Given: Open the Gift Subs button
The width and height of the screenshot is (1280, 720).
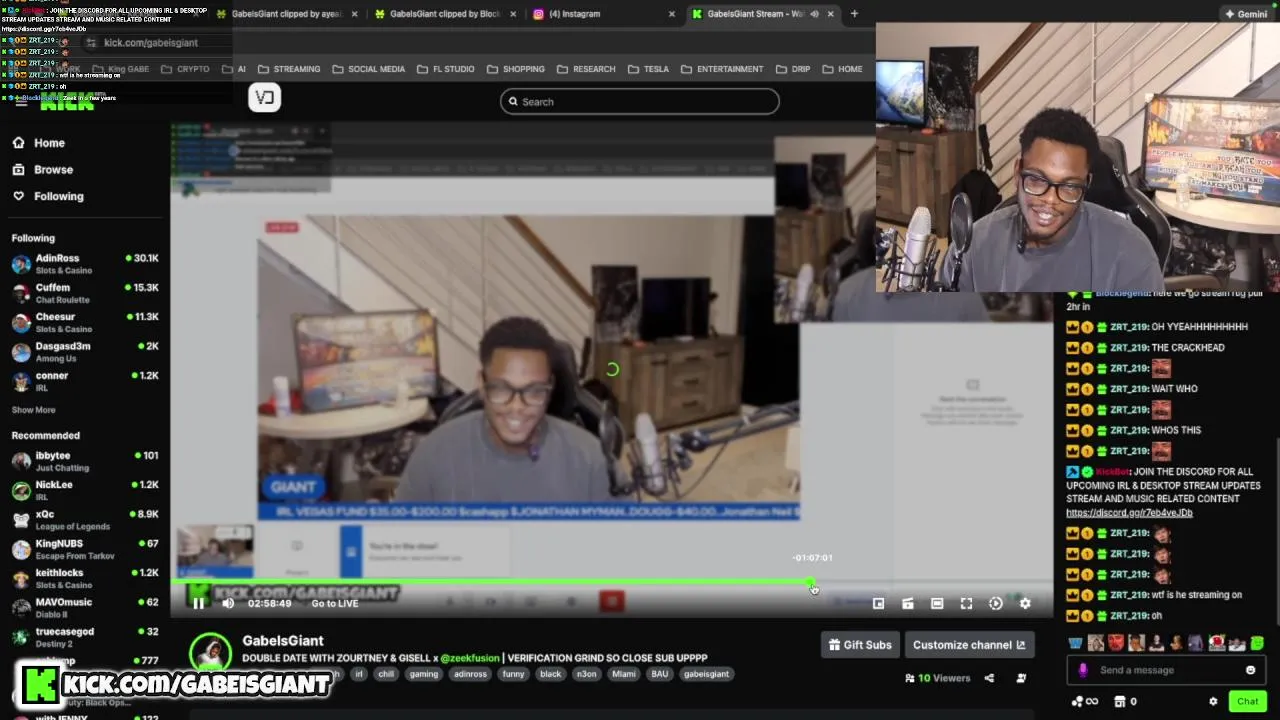Looking at the screenshot, I should pos(860,645).
